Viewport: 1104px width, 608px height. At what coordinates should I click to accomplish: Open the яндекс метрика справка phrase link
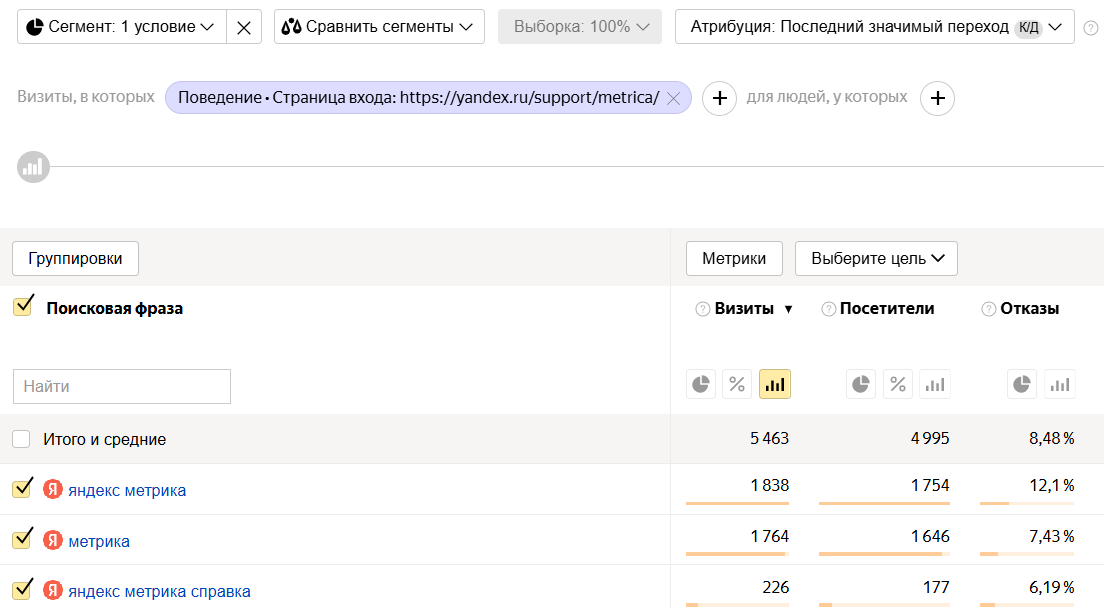point(159,591)
